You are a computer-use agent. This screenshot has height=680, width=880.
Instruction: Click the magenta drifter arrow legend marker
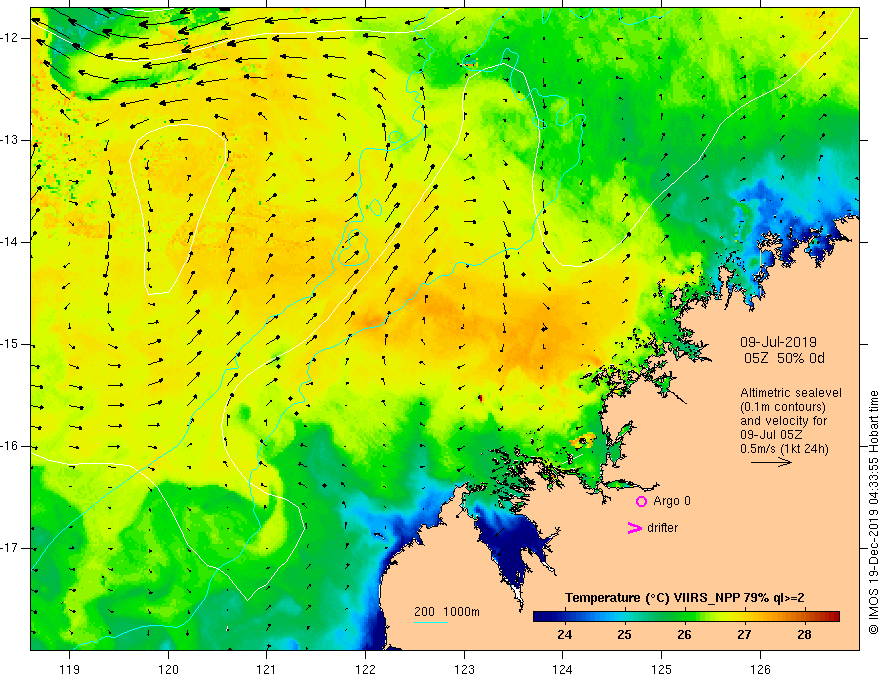[x=634, y=528]
